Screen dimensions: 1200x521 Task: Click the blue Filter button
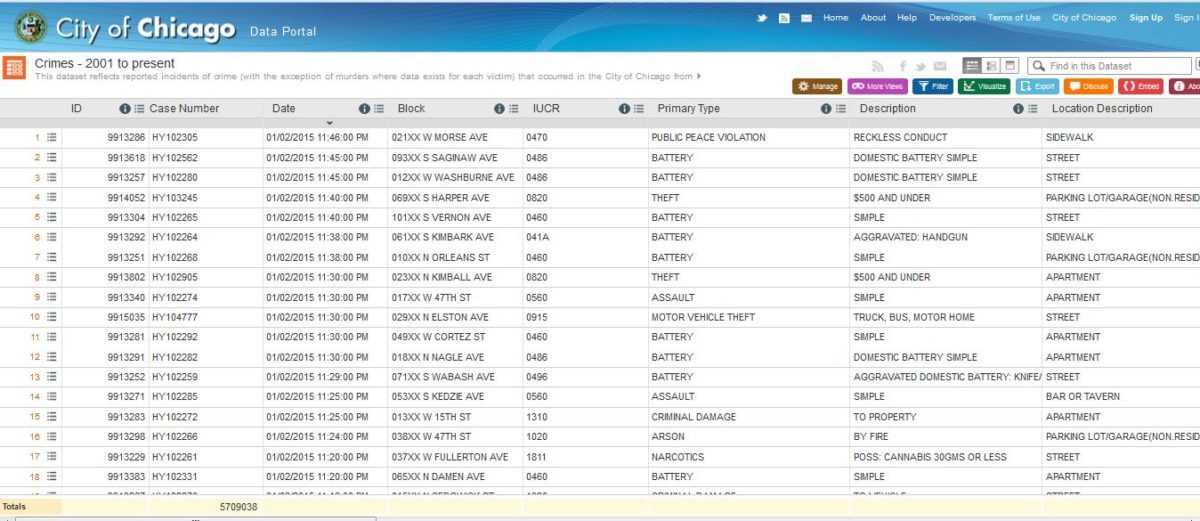point(932,87)
